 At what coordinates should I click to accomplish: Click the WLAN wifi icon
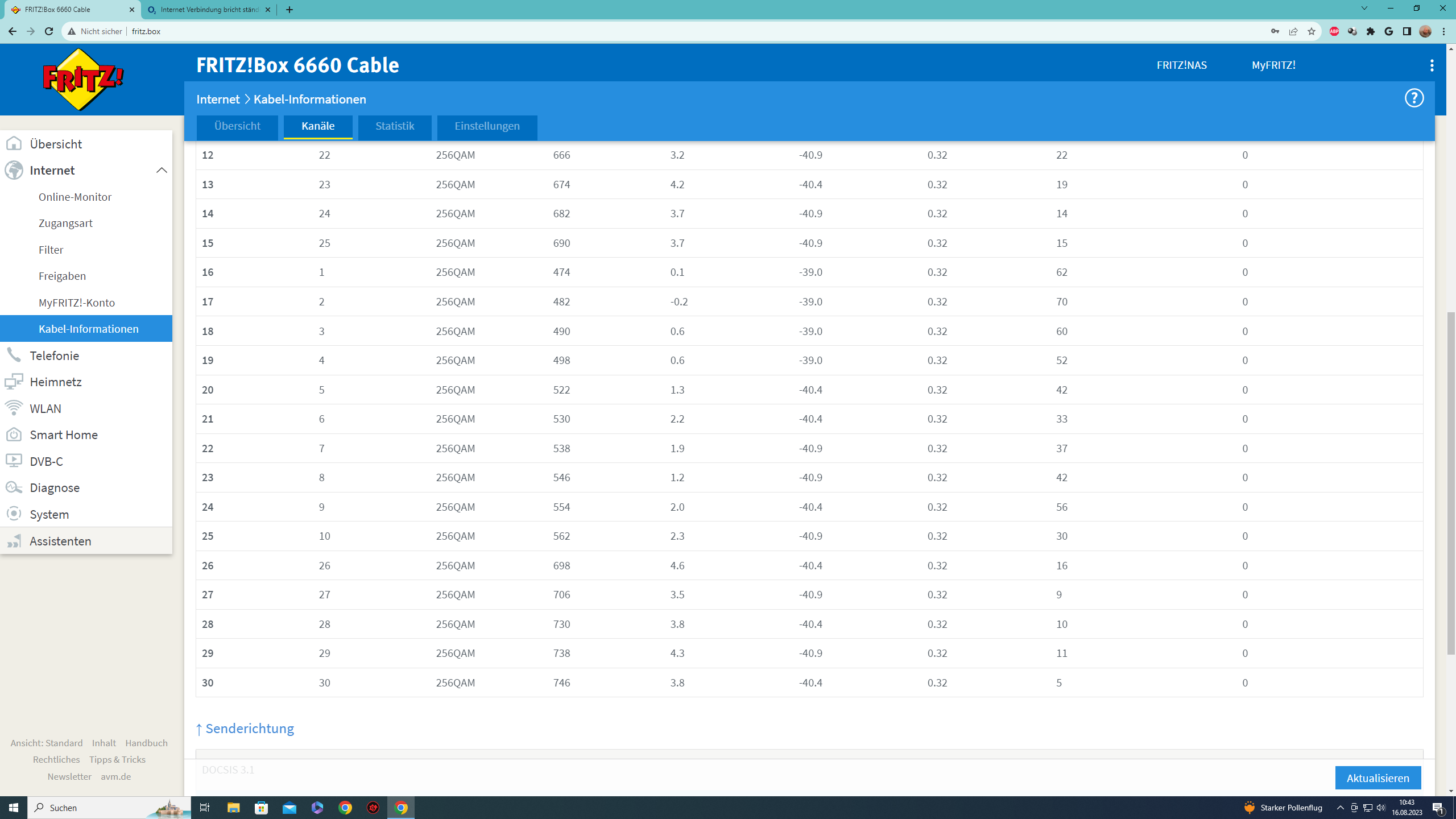(14, 408)
